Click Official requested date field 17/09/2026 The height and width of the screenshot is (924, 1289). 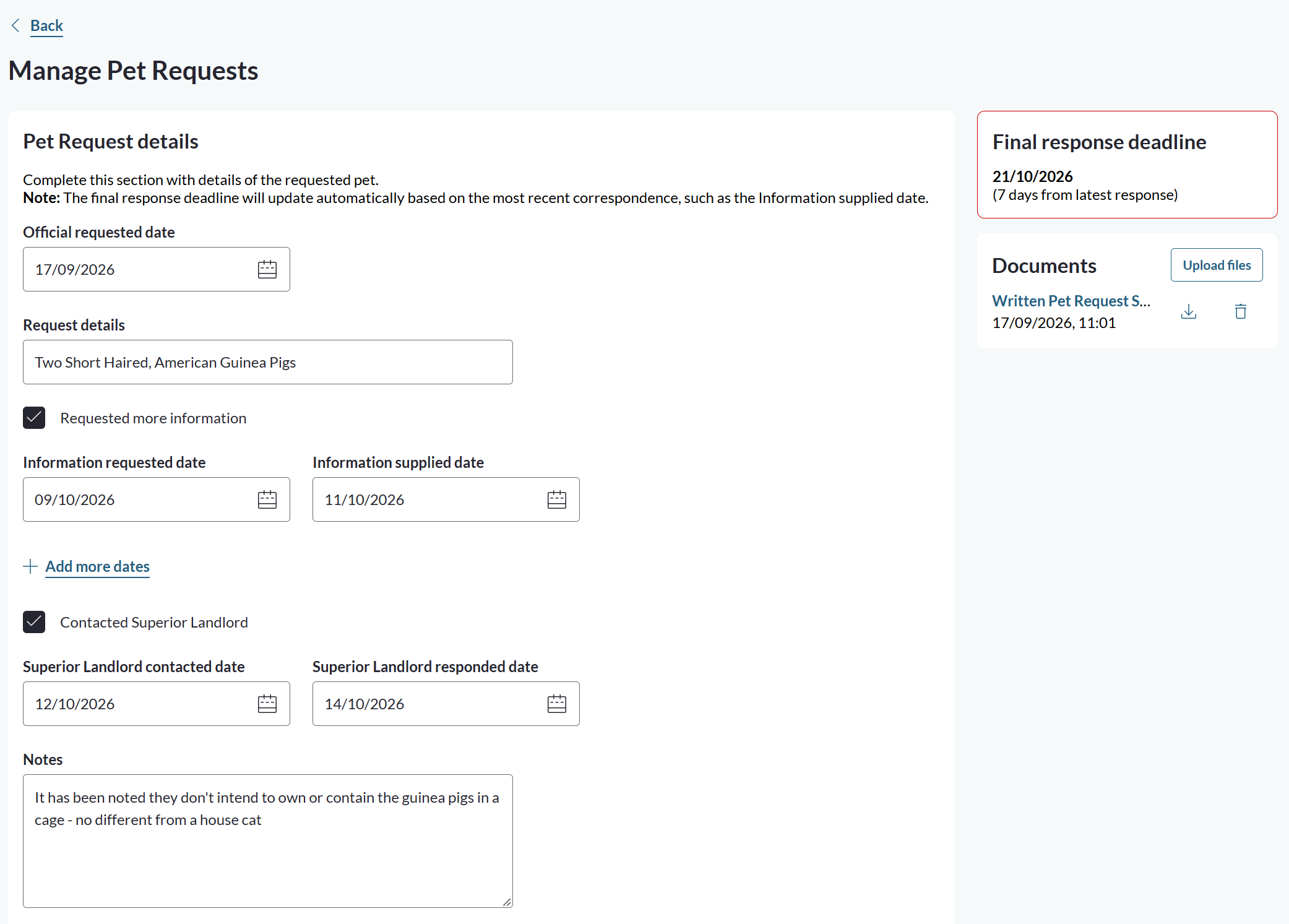coord(157,269)
